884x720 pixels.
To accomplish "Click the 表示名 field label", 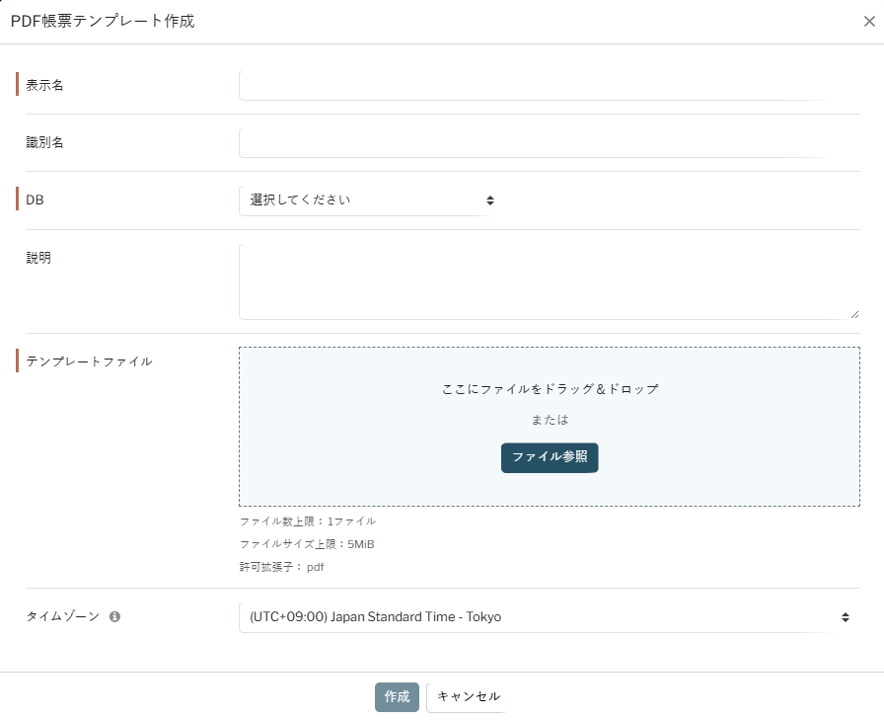I will [45, 86].
